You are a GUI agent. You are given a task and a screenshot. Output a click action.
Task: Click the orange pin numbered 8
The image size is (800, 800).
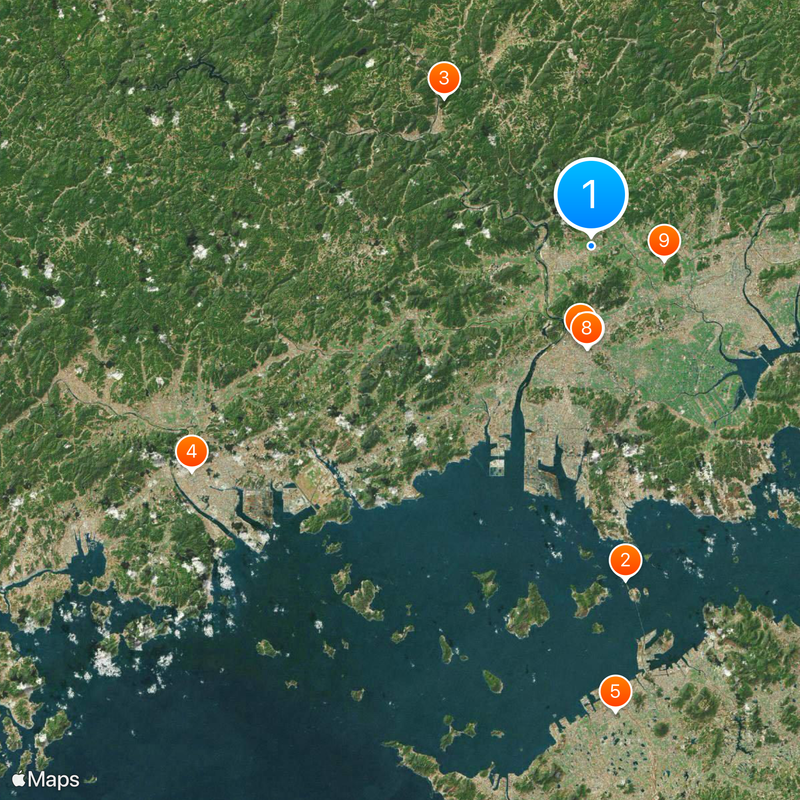tap(587, 328)
